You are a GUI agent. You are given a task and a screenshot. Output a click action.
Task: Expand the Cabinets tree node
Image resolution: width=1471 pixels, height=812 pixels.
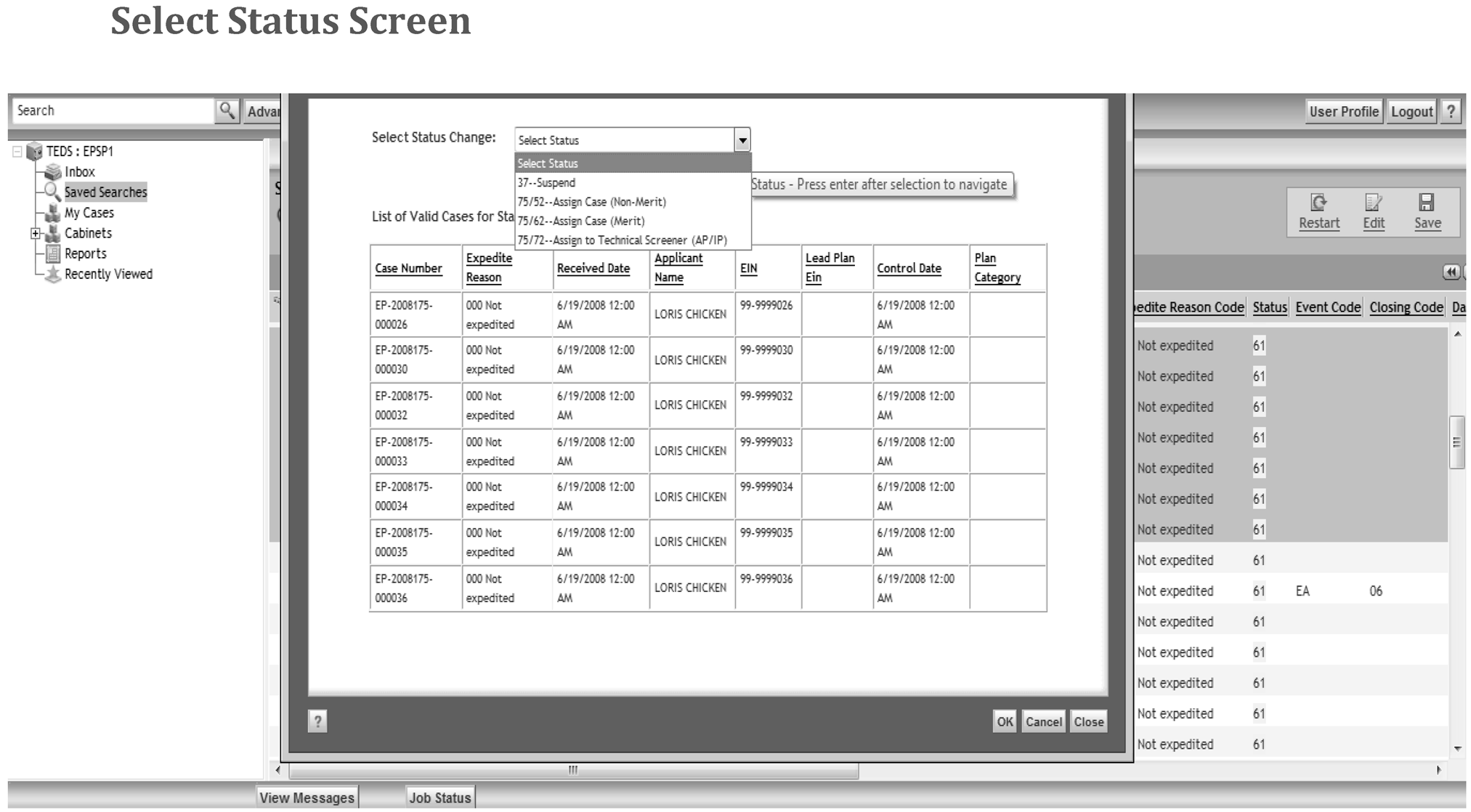click(x=35, y=234)
